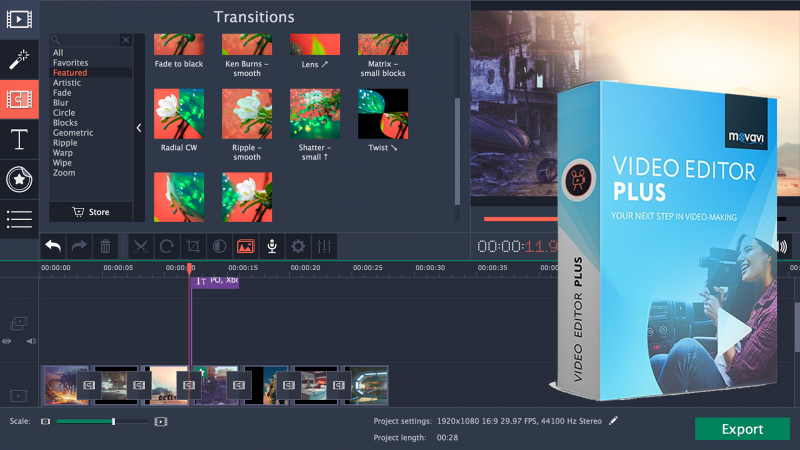800x450 pixels.
Task: Open the More tools list icon
Action: [19, 219]
